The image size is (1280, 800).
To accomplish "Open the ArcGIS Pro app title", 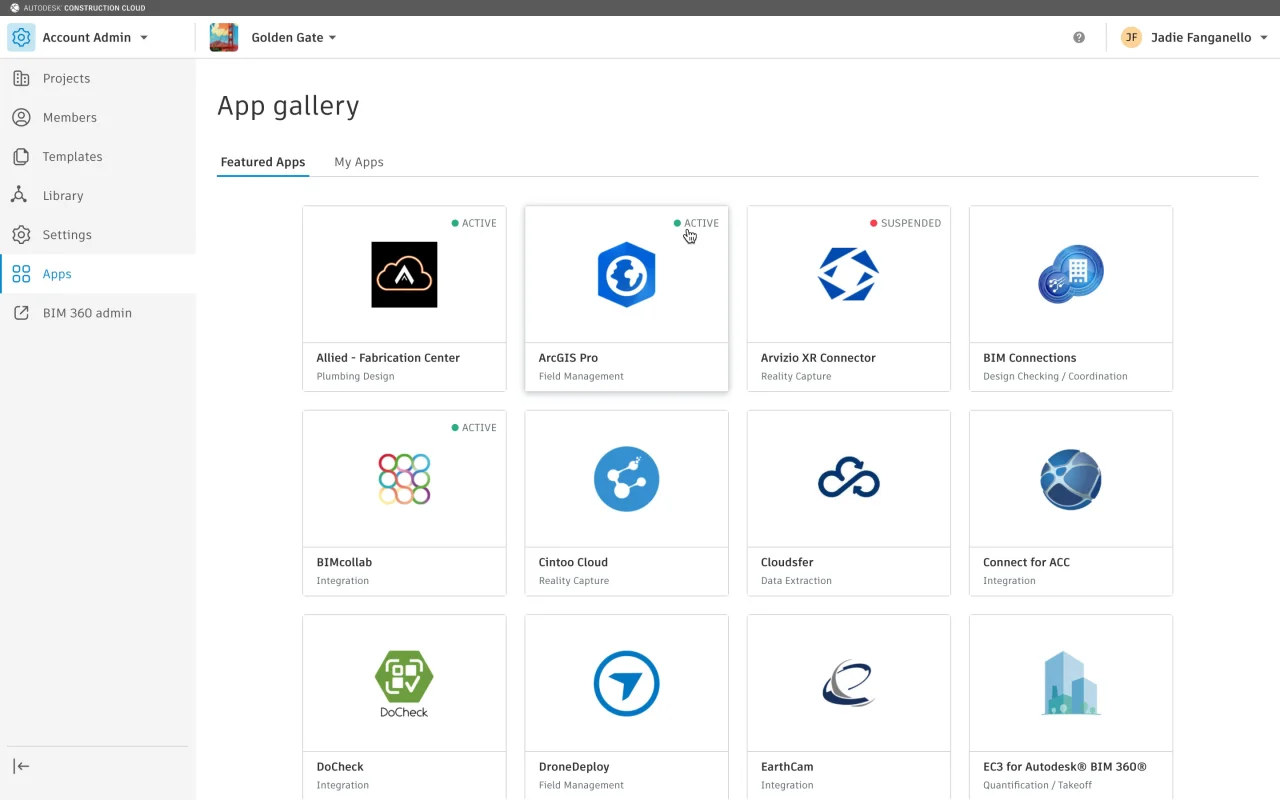I will coord(568,358).
